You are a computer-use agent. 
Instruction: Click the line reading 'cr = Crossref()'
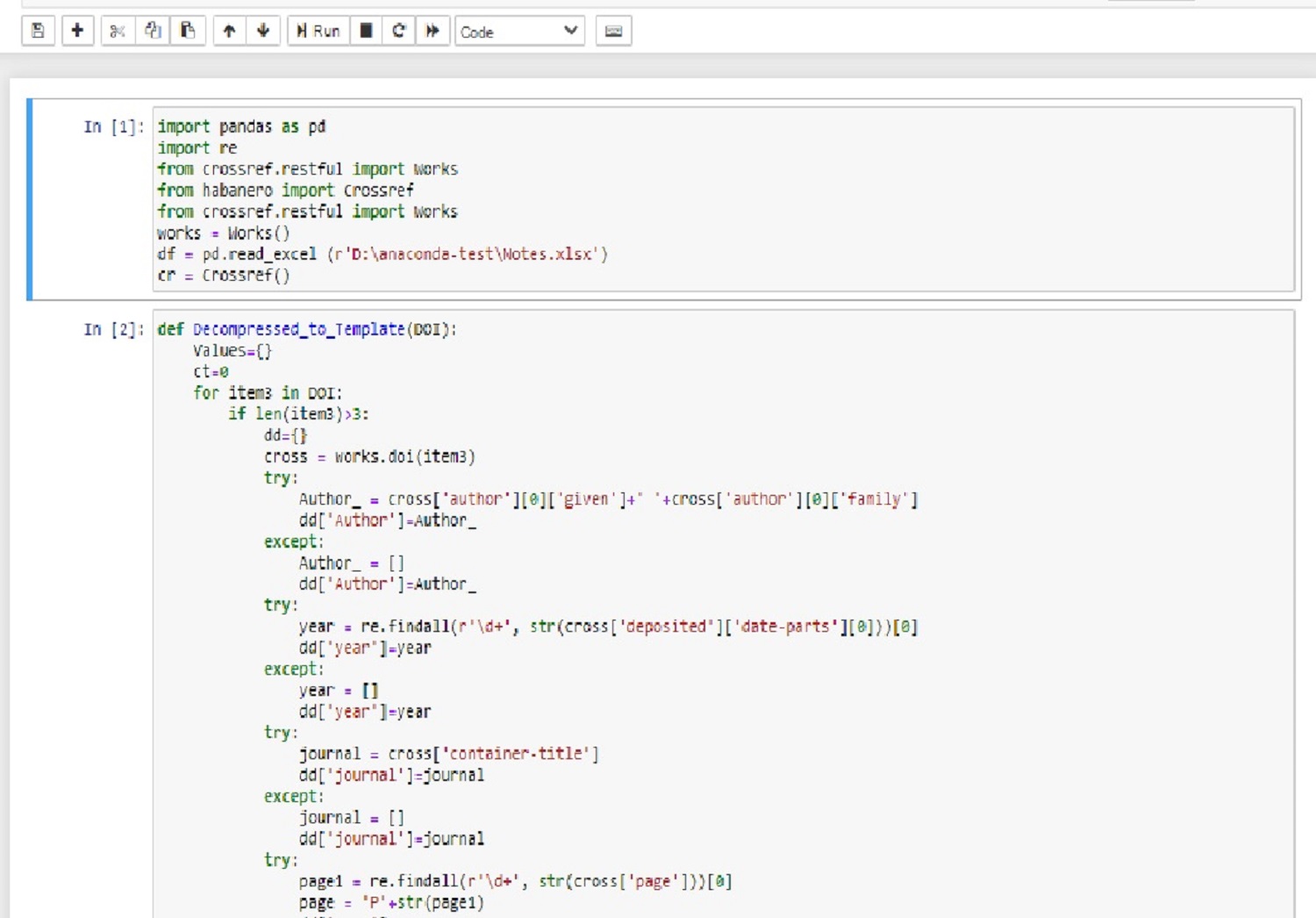pyautogui.click(x=224, y=275)
